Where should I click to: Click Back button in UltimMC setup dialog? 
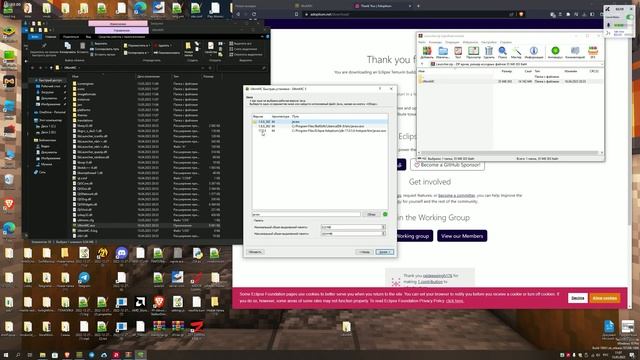[x=364, y=252]
